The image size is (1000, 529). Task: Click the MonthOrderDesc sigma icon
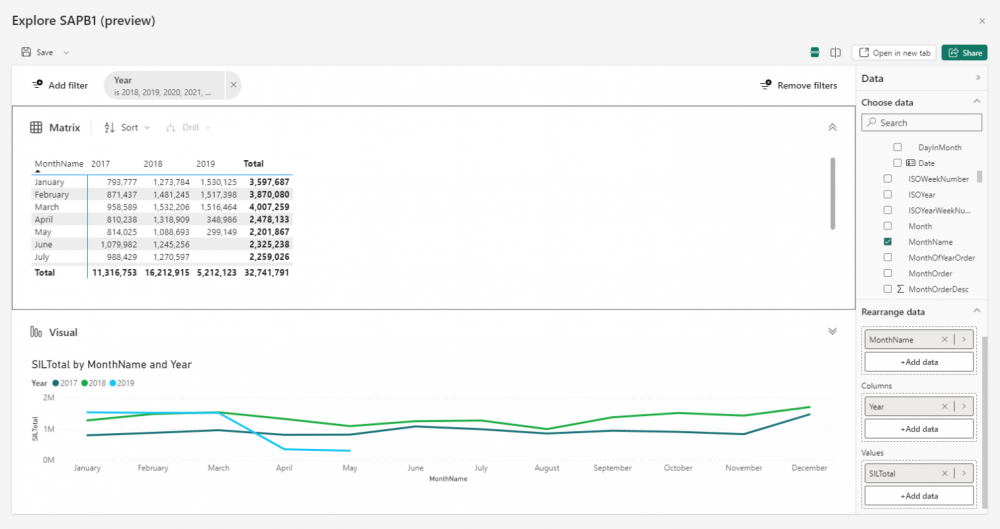pyautogui.click(x=900, y=289)
